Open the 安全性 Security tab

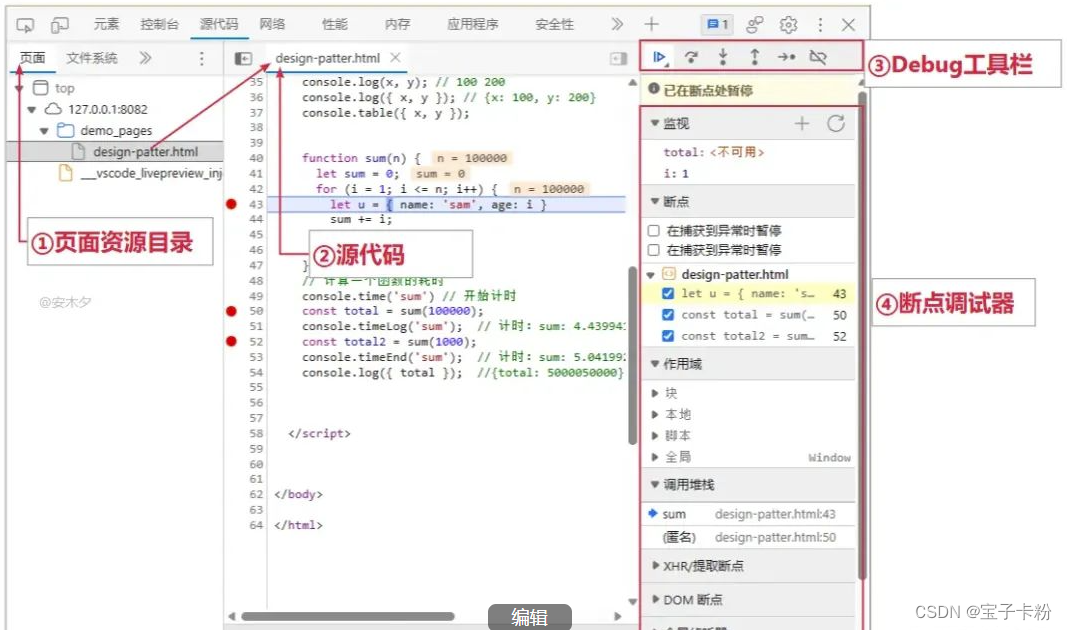coord(554,24)
